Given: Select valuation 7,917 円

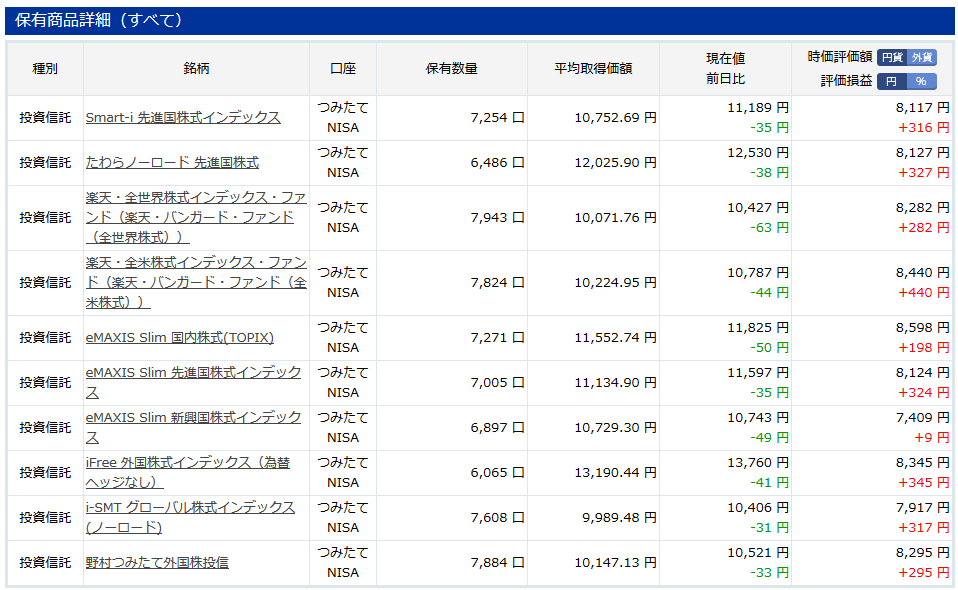Looking at the screenshot, I should click(923, 508).
